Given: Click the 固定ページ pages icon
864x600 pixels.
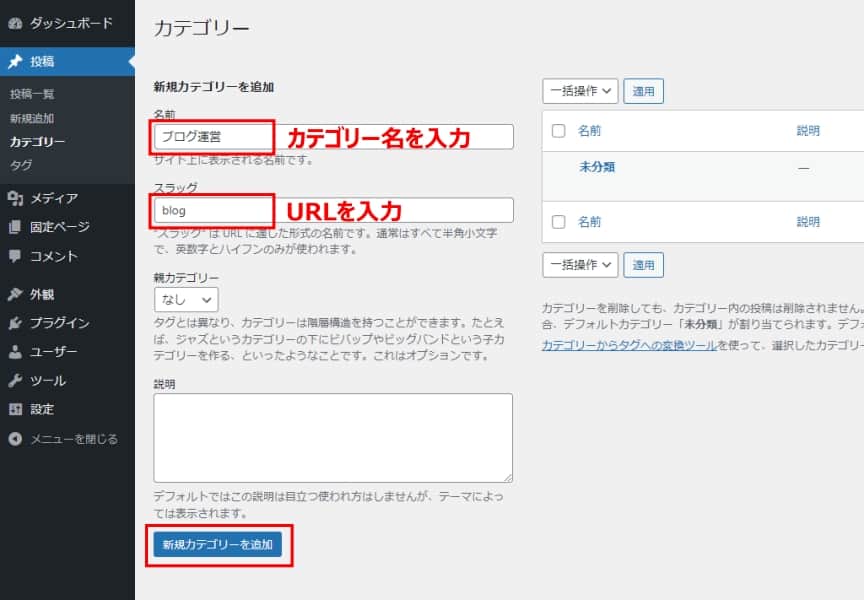Looking at the screenshot, I should click(15, 227).
